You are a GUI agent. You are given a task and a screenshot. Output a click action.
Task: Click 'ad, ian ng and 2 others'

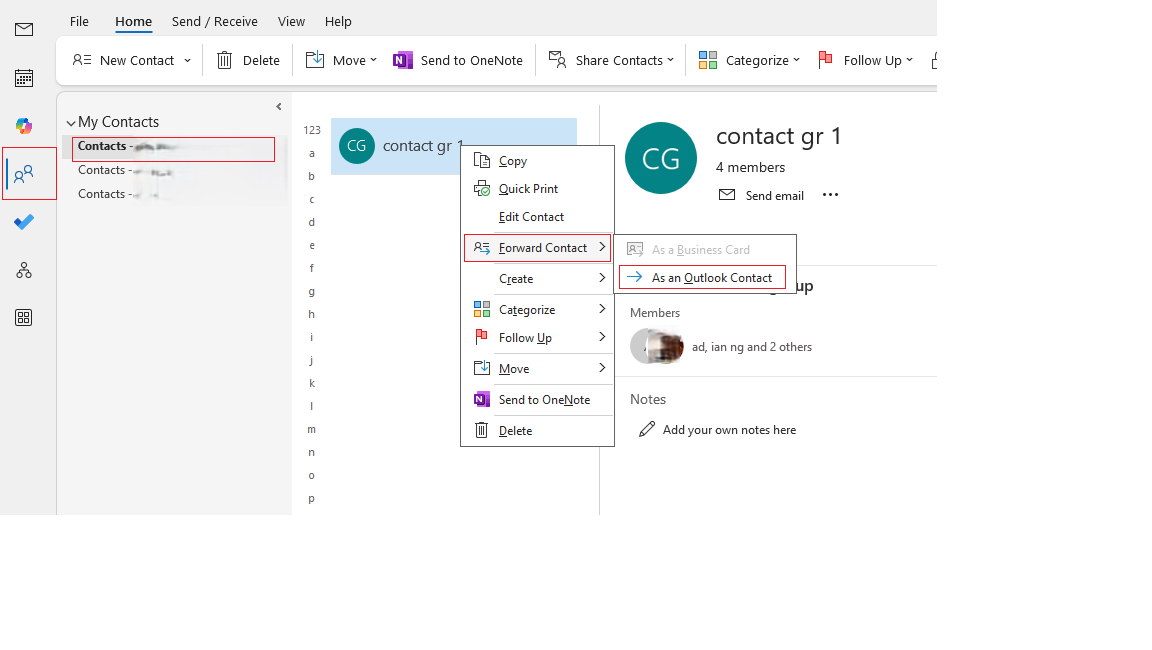point(752,347)
